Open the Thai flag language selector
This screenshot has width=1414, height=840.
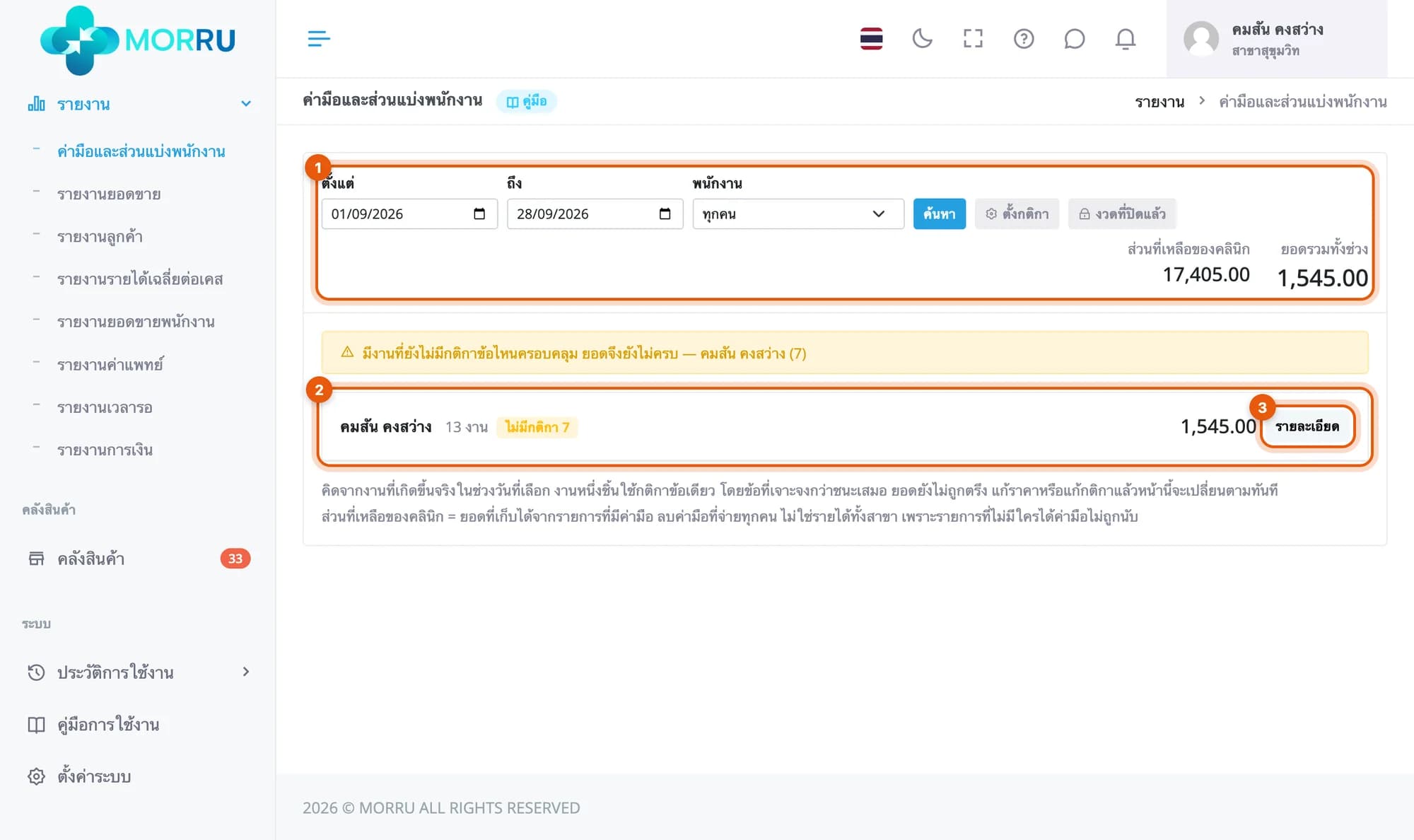pos(871,38)
